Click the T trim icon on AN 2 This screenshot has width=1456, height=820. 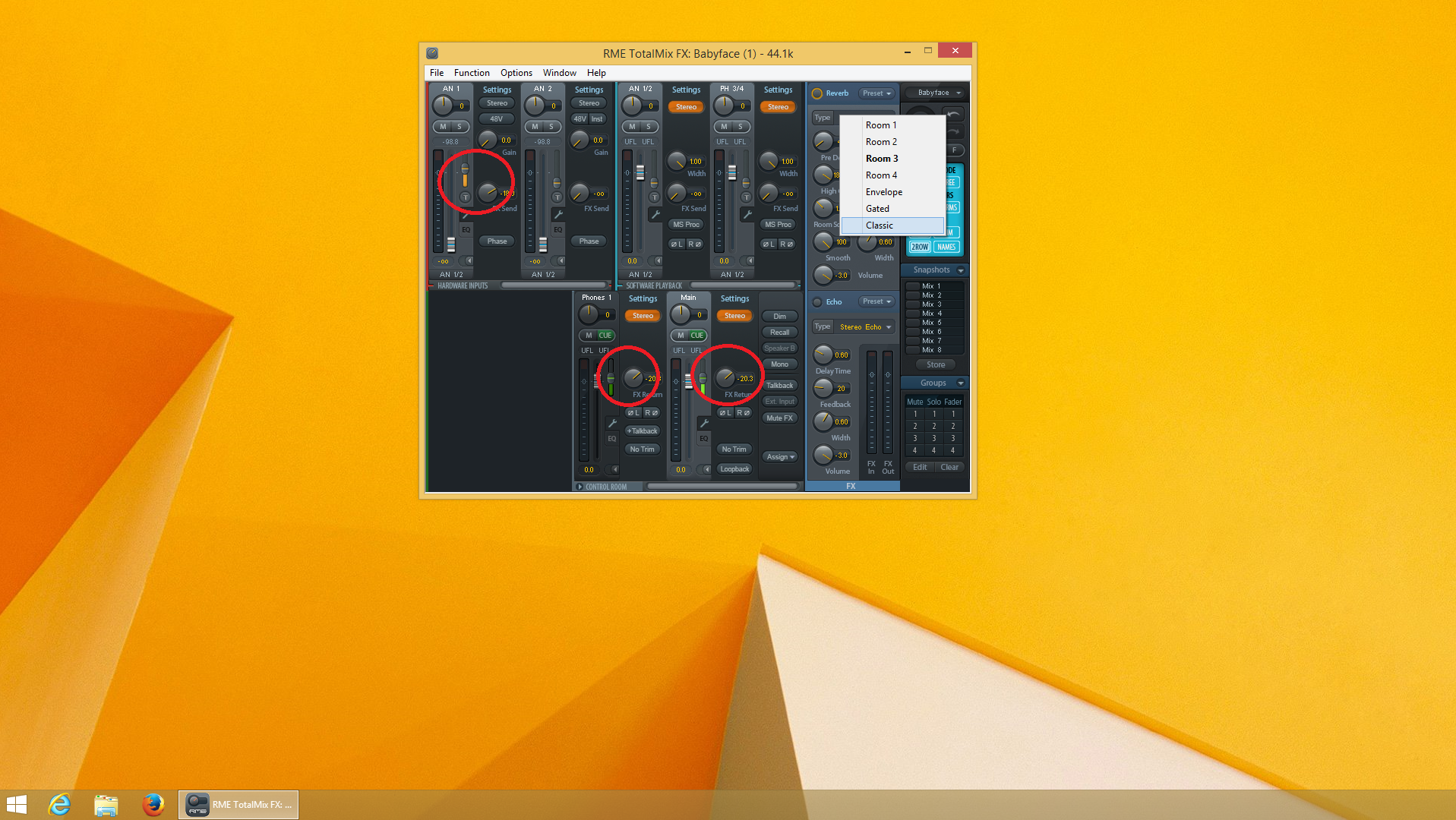(x=557, y=197)
